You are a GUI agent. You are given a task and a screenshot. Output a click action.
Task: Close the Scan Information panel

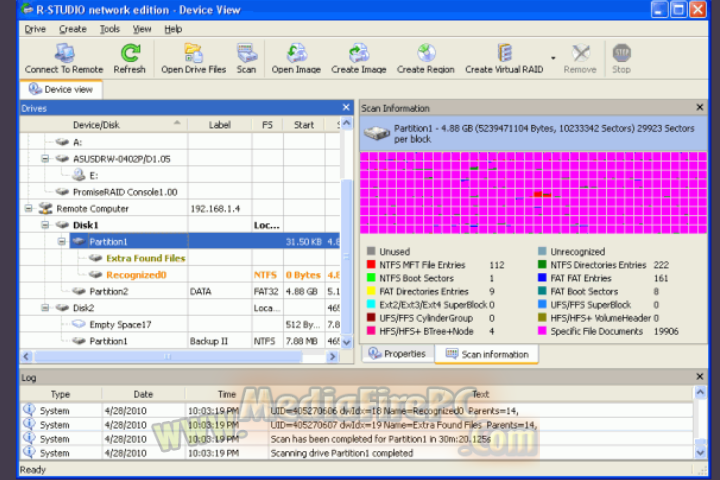pyautogui.click(x=700, y=107)
